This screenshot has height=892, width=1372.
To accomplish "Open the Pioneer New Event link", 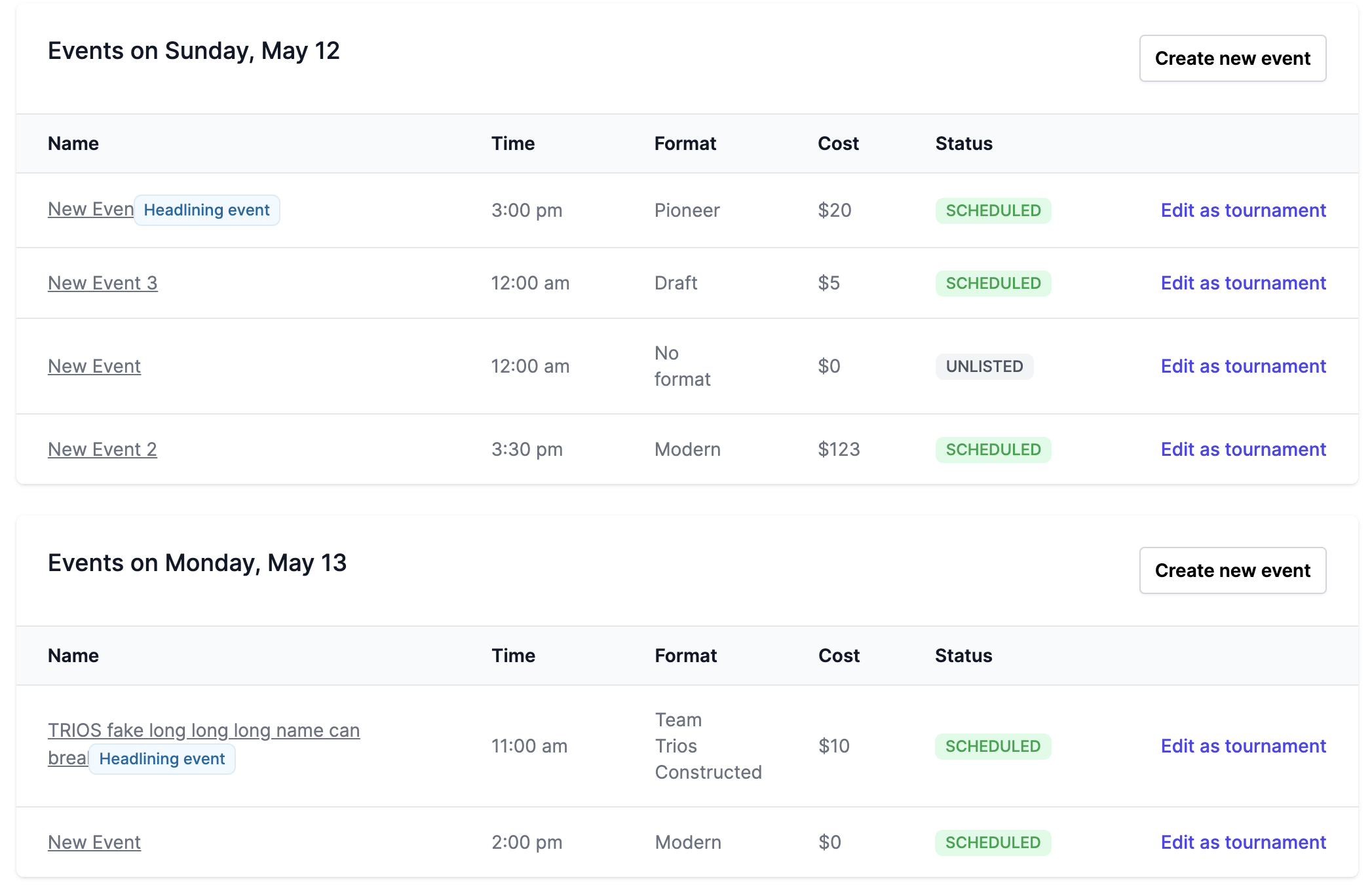I will tap(90, 210).
